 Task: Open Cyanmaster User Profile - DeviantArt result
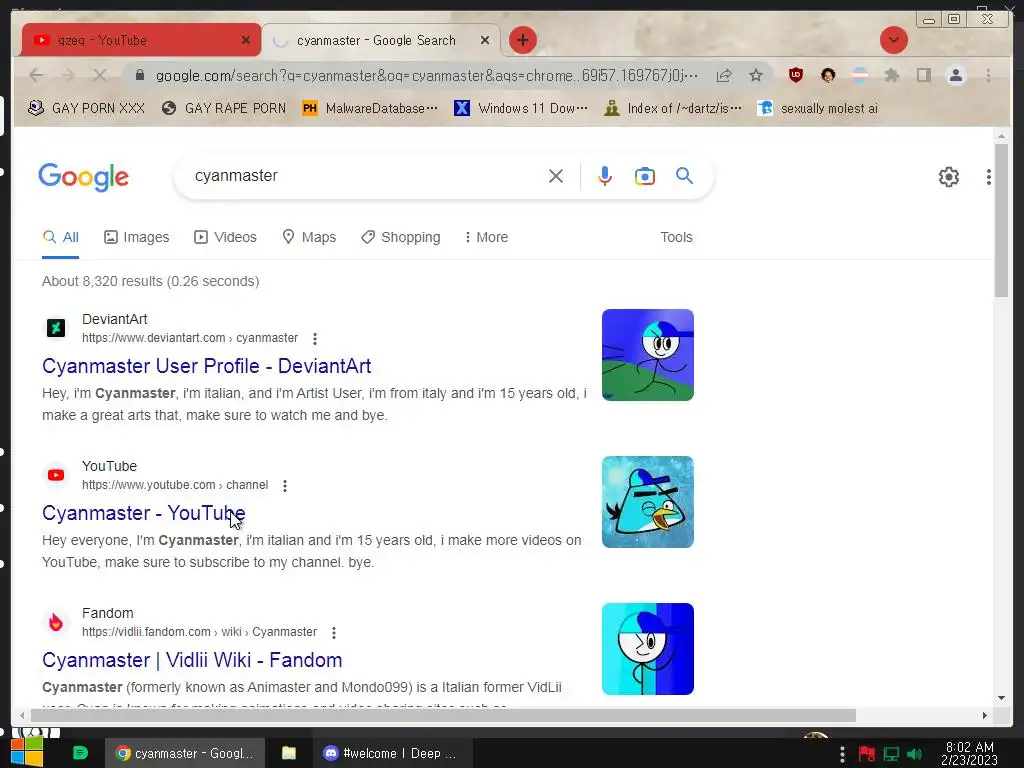pyautogui.click(x=206, y=366)
